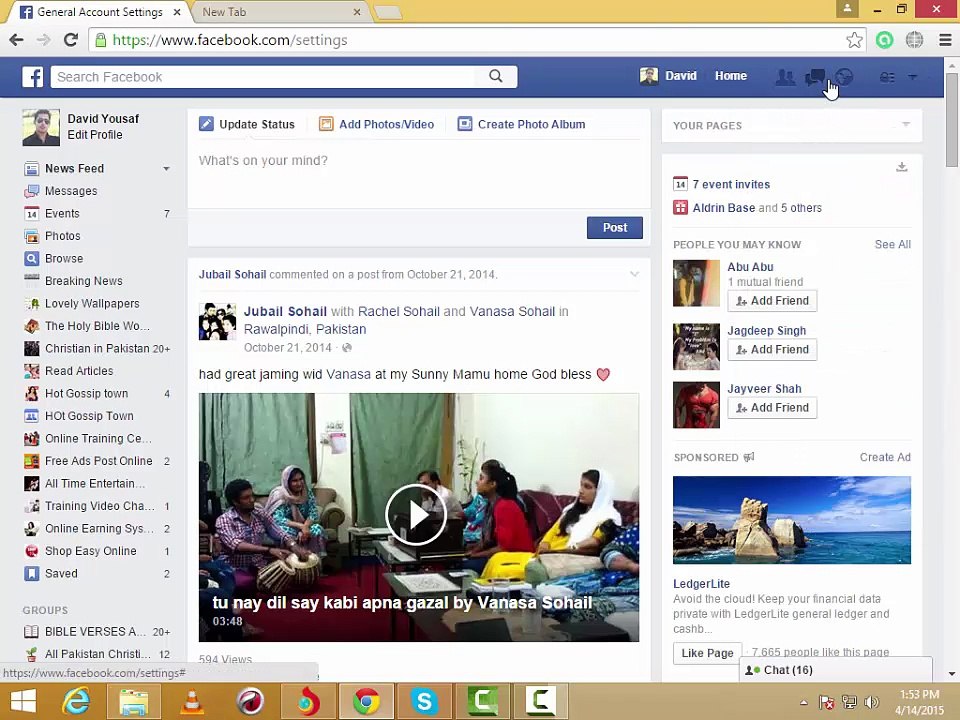Add Abu Abu as friend
Screen dimensions: 960x720
point(772,301)
